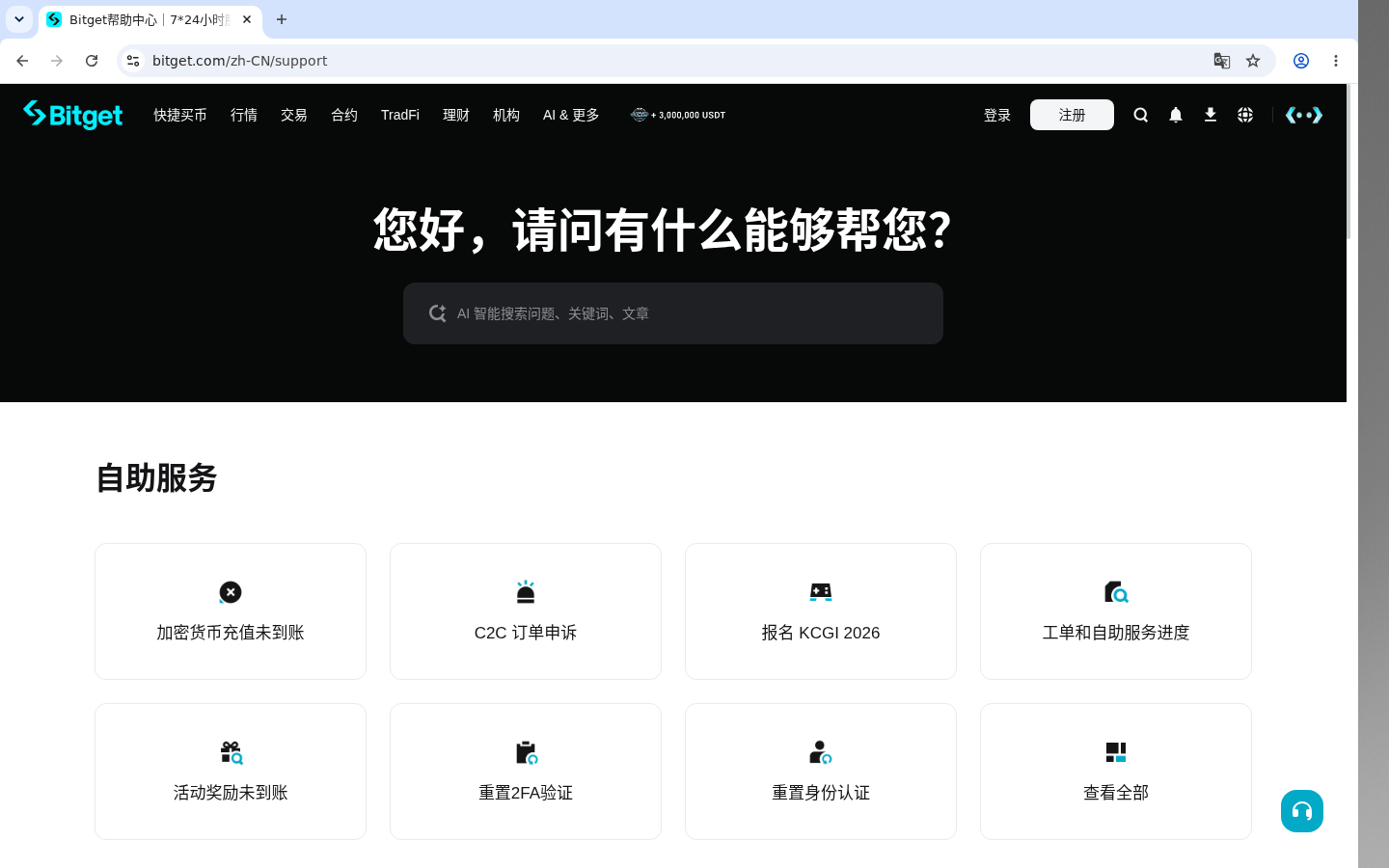This screenshot has height=868, width=1389.
Task: Open 工单和自助服务进度 card text
Action: (1116, 633)
